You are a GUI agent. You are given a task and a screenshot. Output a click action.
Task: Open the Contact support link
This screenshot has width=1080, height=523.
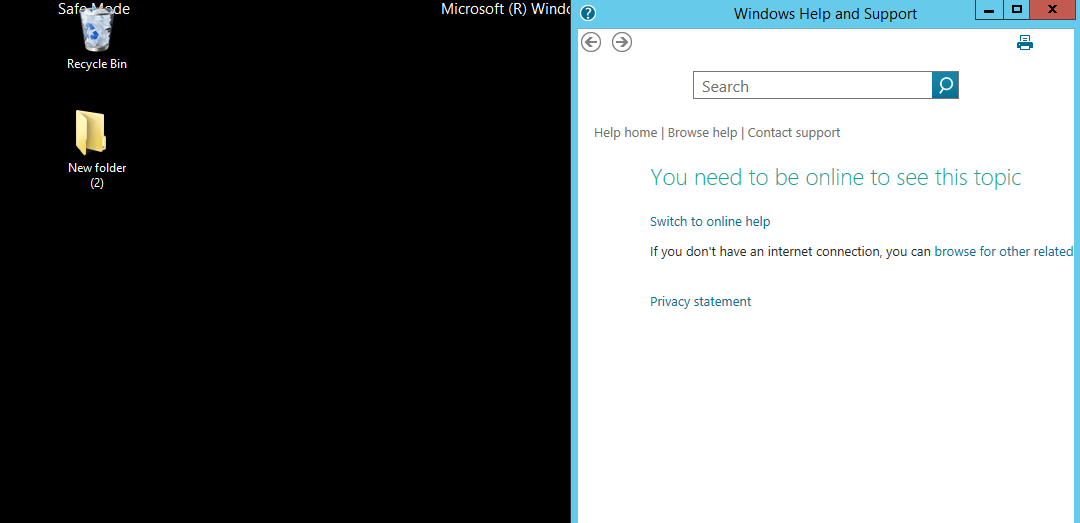[793, 132]
